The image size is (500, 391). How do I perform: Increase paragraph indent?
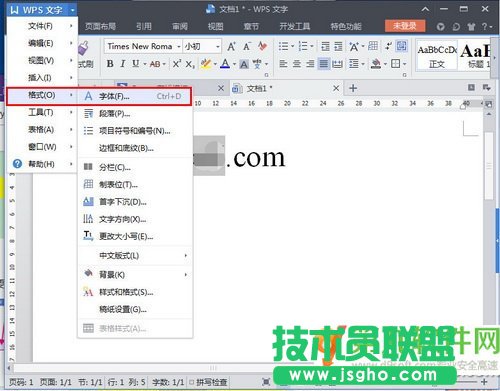click(338, 46)
